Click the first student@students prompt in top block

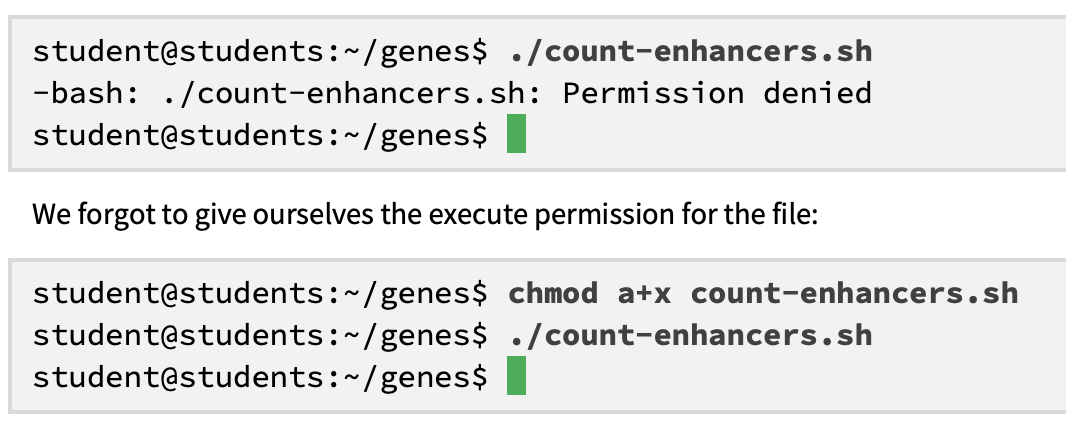[x=260, y=52]
